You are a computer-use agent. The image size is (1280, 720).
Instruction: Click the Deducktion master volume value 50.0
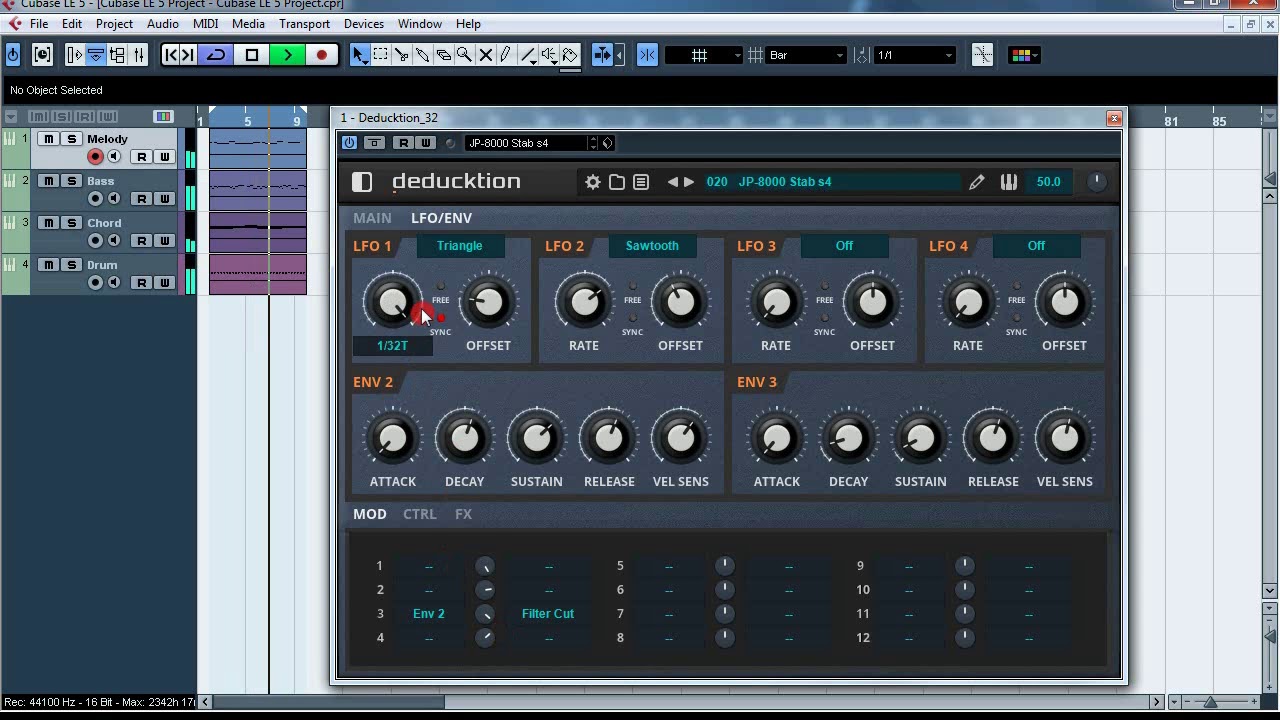(1048, 182)
